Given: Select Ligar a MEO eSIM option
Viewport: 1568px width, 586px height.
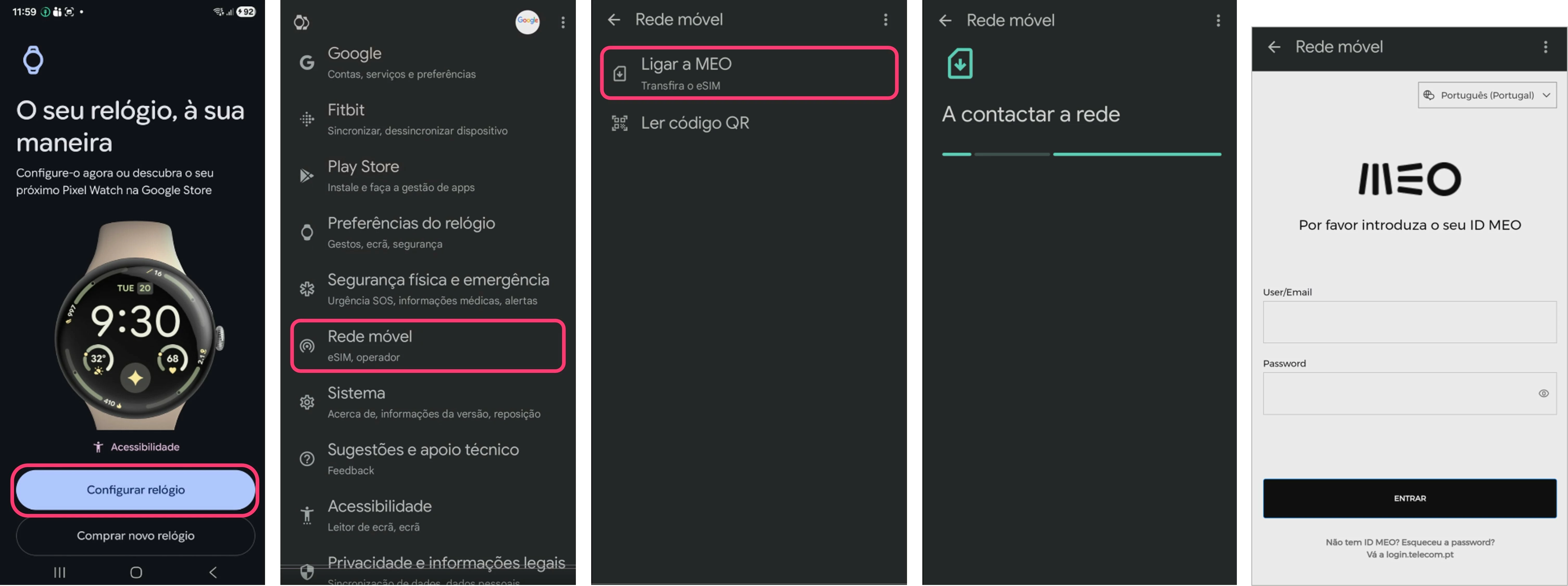Looking at the screenshot, I should pos(749,73).
